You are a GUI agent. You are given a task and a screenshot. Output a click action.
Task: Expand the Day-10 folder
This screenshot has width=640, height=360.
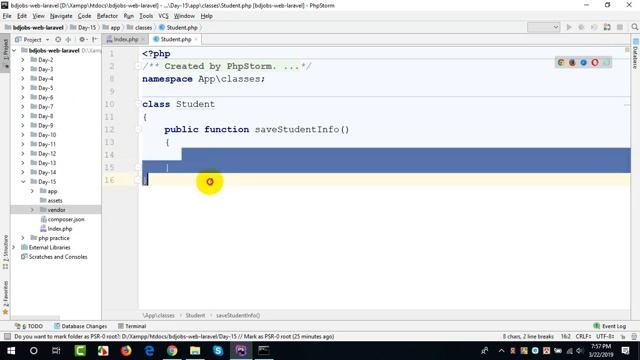[x=23, y=135]
